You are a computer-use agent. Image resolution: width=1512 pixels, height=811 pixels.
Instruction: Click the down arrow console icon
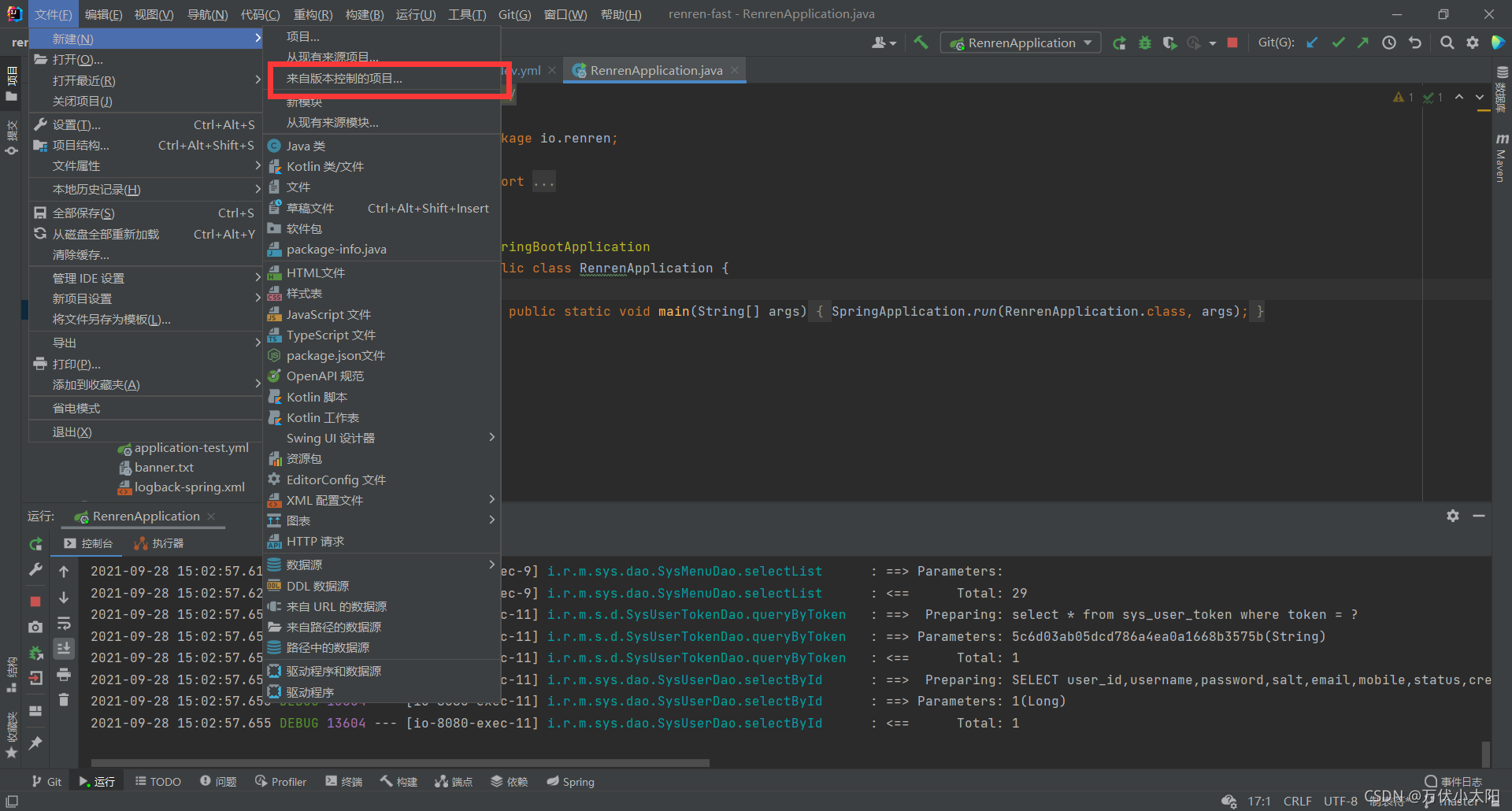coord(64,598)
